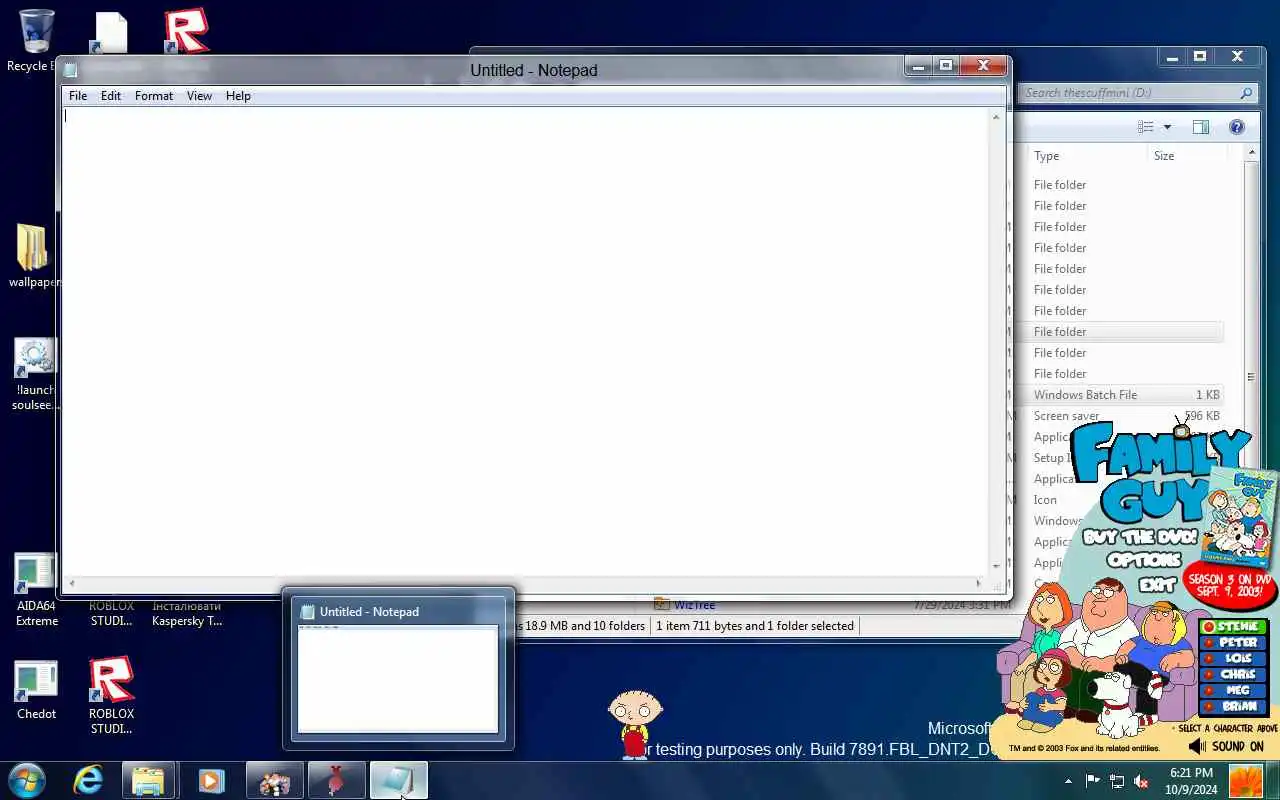Open the Notepad Help menu
The height and width of the screenshot is (800, 1280).
point(238,96)
